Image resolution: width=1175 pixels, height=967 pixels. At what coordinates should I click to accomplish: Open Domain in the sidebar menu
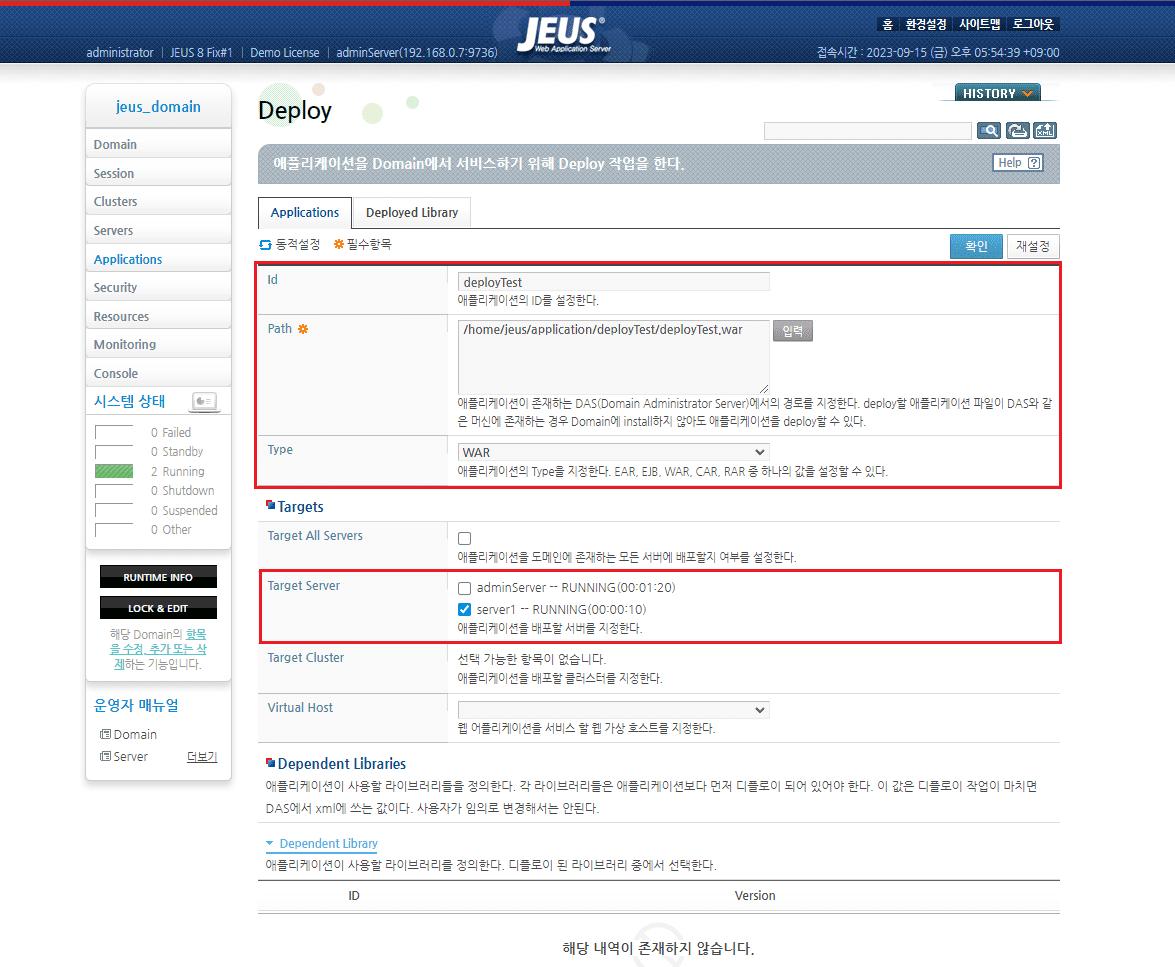click(x=158, y=144)
